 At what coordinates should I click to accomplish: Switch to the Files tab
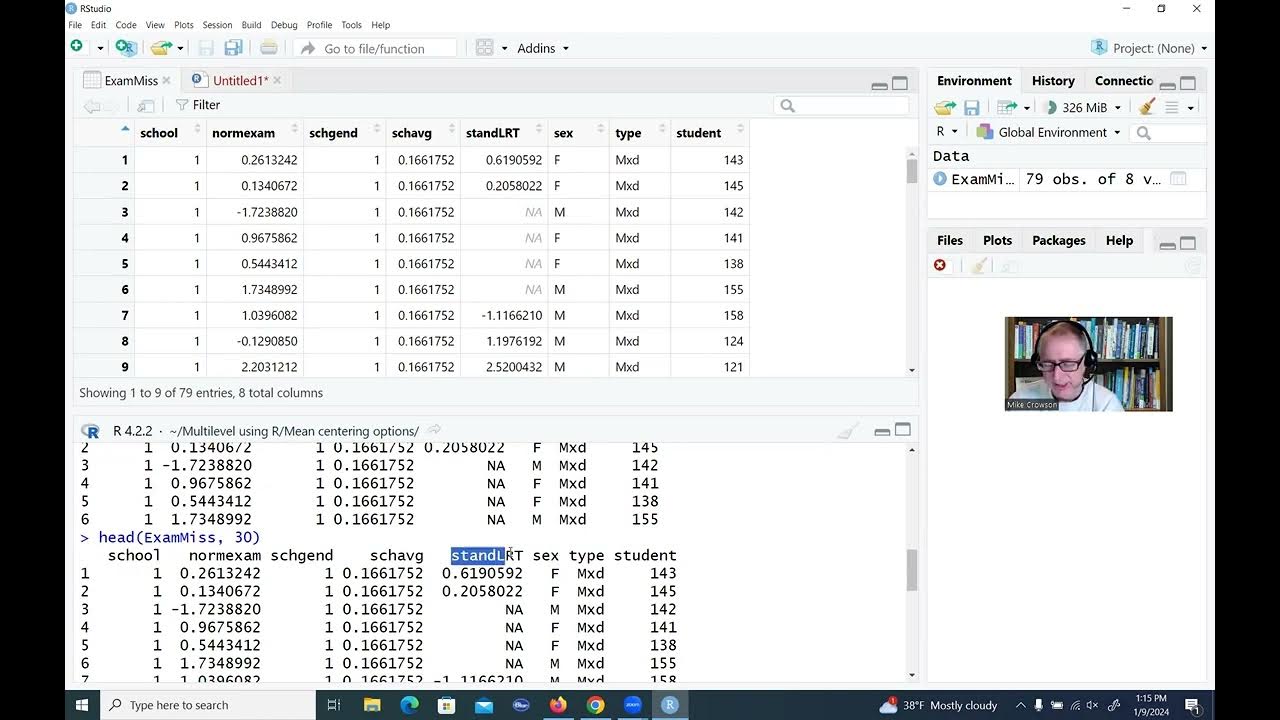pyautogui.click(x=950, y=241)
